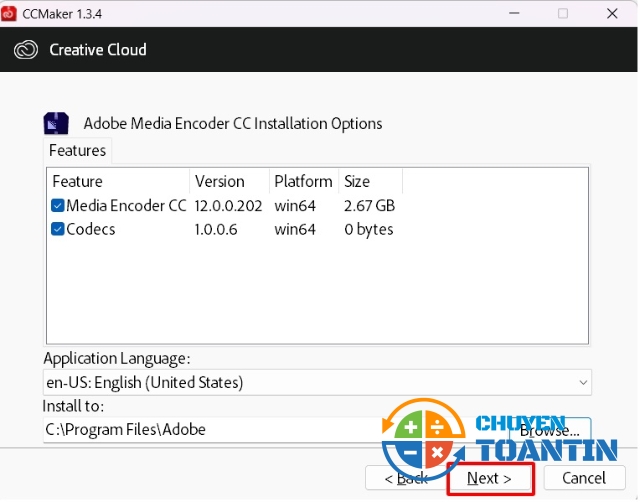640x502 pixels.
Task: Click the 0 bytes size value
Action: 369,230
